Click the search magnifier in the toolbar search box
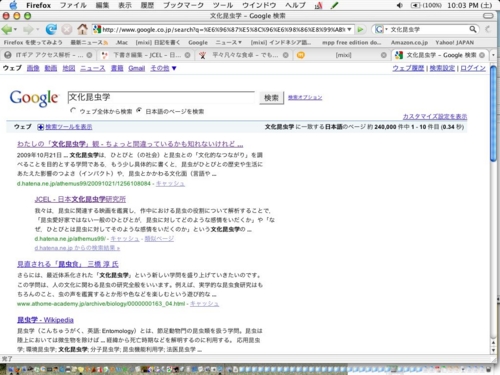 click(473, 29)
